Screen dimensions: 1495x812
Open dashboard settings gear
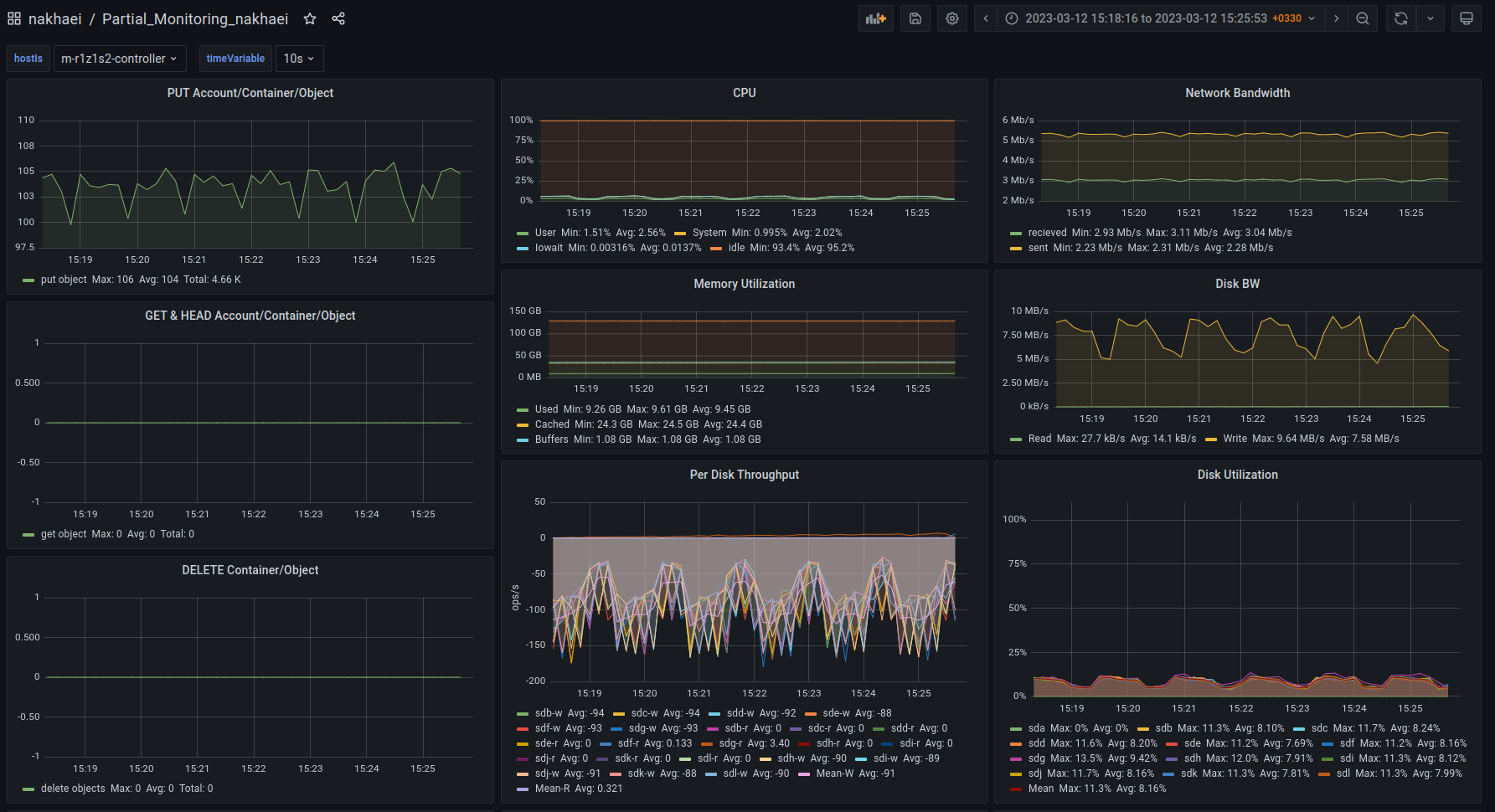pyautogui.click(x=952, y=18)
